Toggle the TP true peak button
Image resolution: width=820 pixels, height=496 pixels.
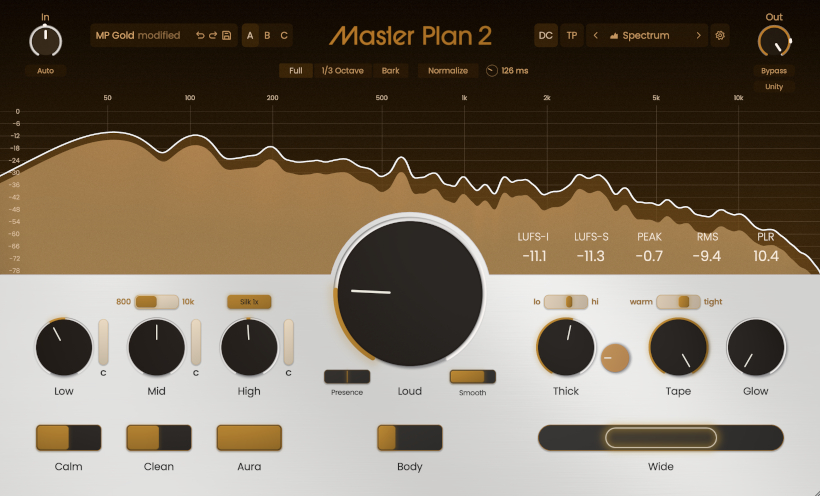coord(572,36)
